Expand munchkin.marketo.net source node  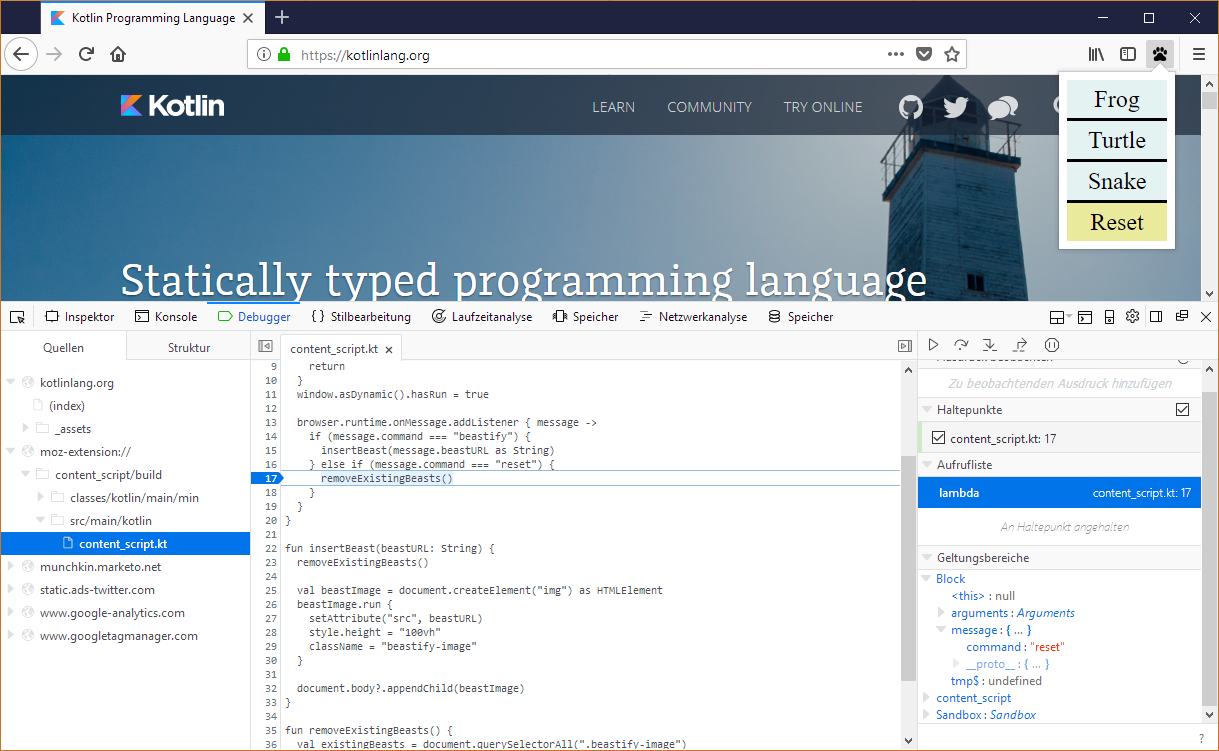(x=11, y=567)
